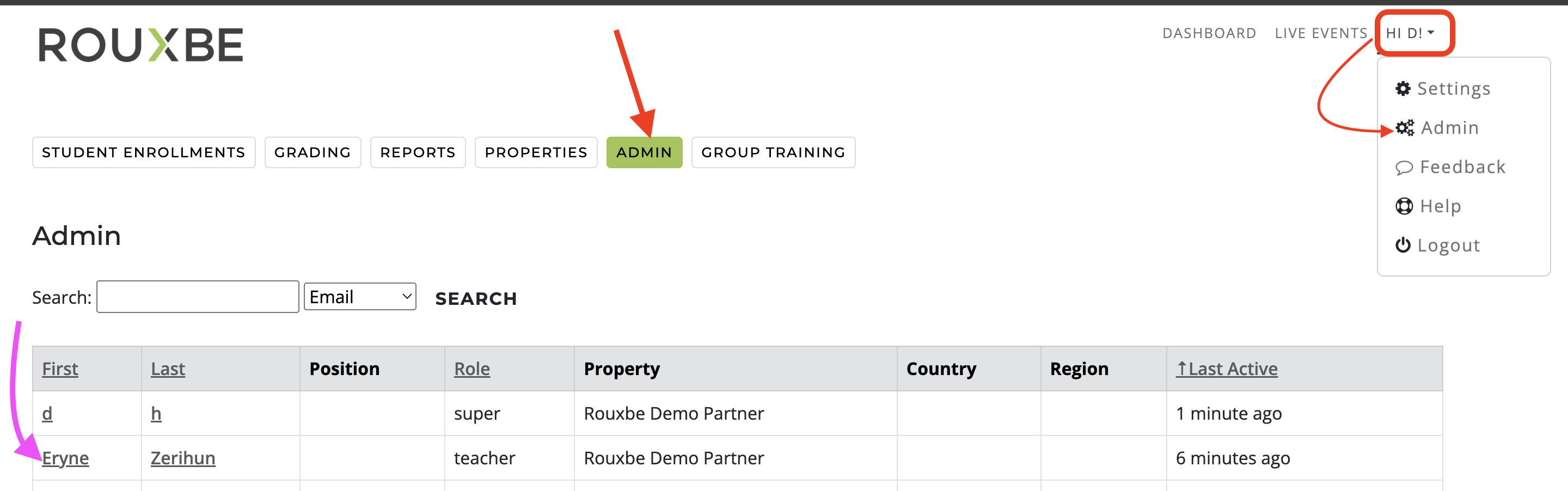Open the Email search type dropdown
Viewport: 1568px width, 491px height.
[360, 296]
